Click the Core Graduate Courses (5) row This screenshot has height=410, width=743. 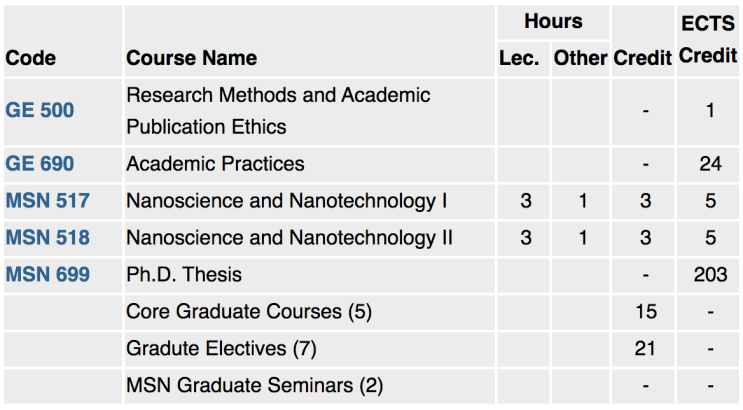[x=371, y=312]
